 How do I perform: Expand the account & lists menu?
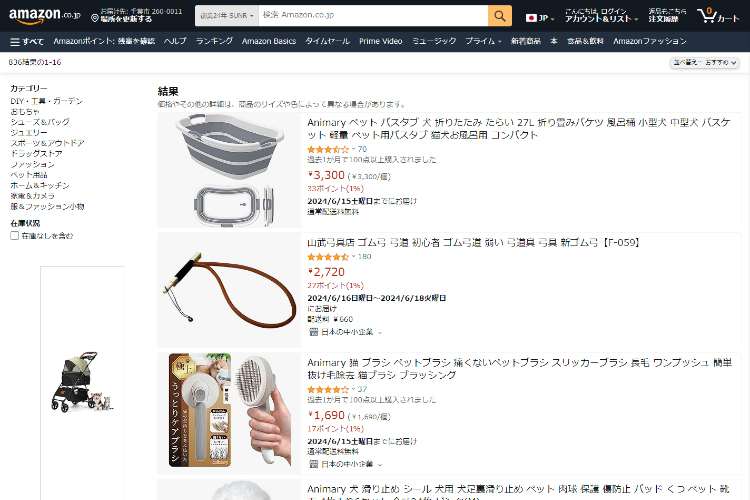coord(601,15)
